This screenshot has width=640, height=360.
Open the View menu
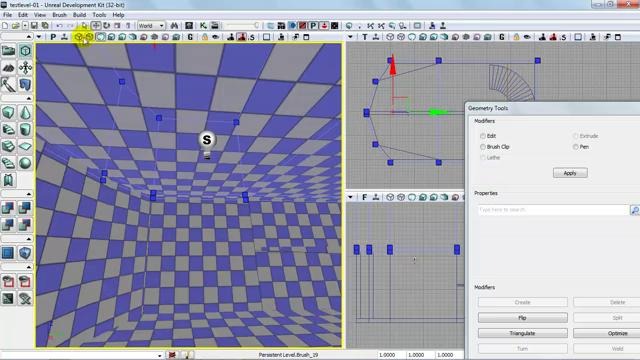(x=40, y=15)
